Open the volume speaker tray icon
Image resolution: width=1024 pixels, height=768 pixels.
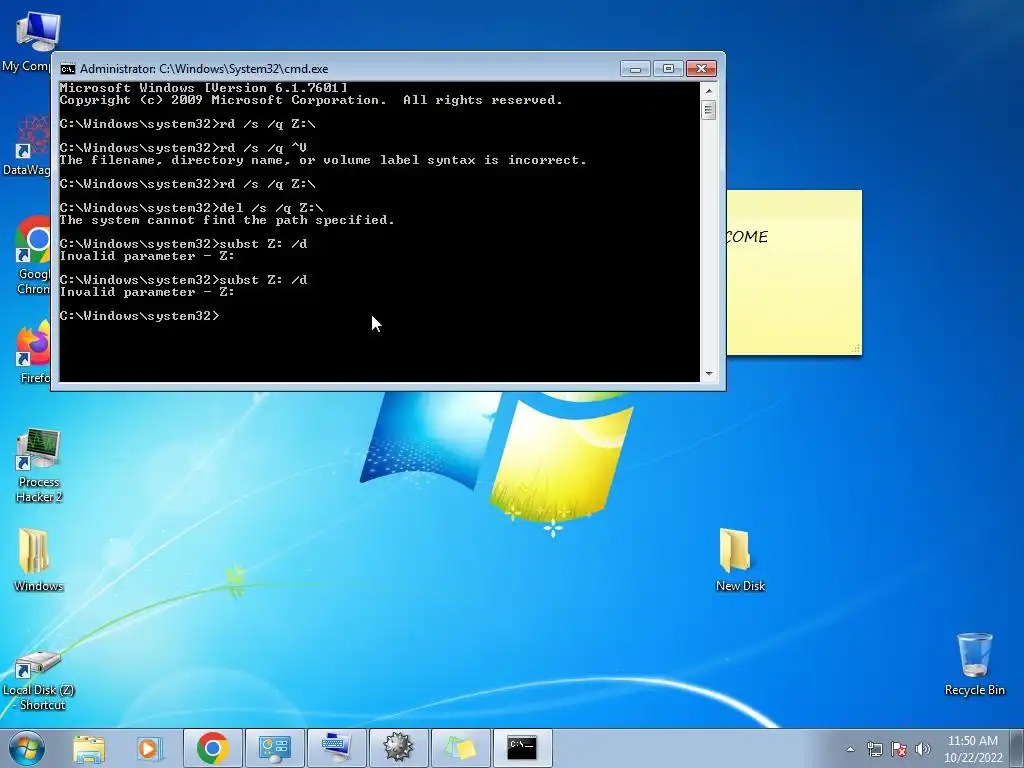click(923, 750)
